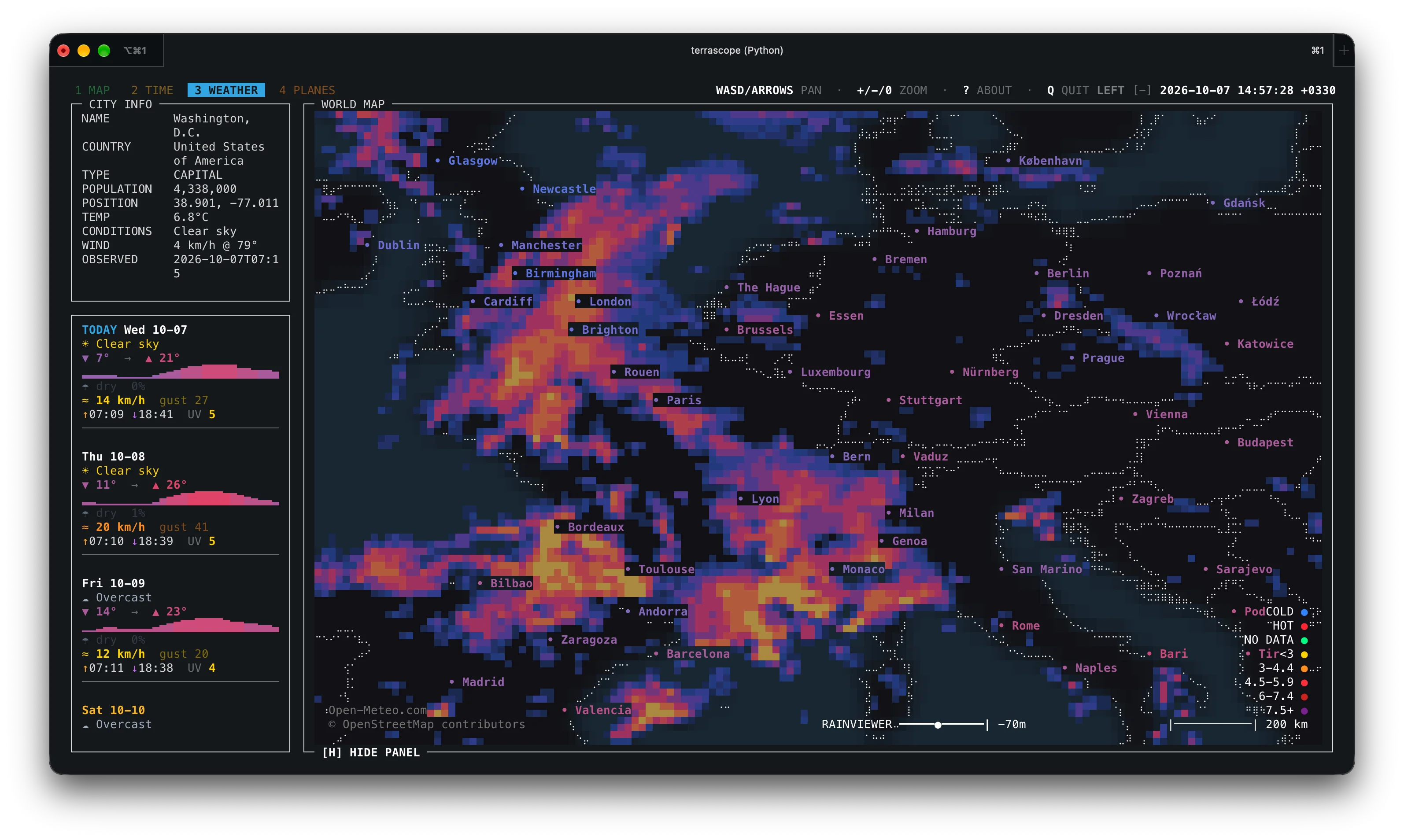The height and width of the screenshot is (840, 1404).
Task: Switch to the 1 MAP tab
Action: click(x=92, y=90)
